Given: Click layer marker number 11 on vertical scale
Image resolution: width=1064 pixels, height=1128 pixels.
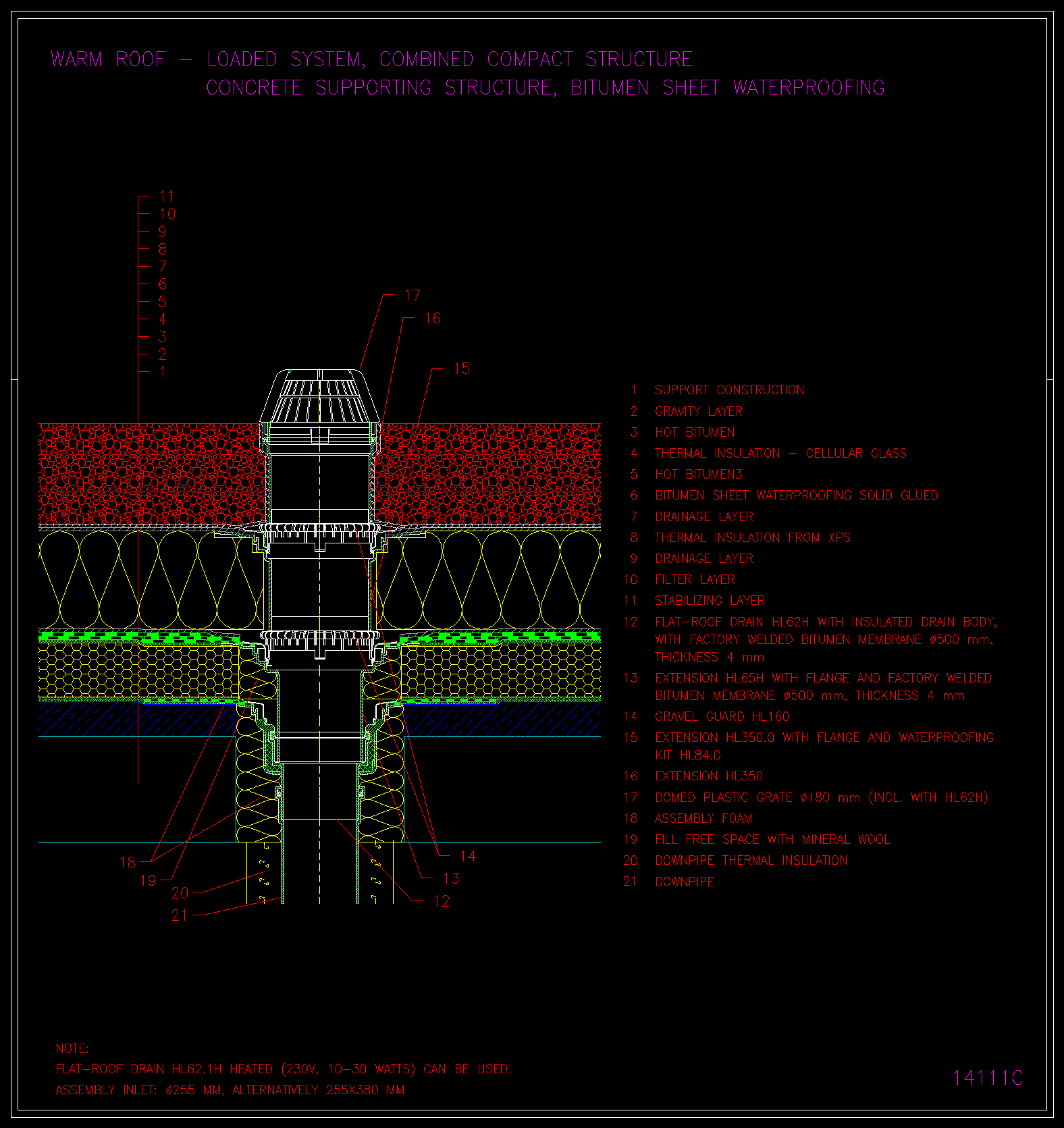Looking at the screenshot, I should 167,196.
